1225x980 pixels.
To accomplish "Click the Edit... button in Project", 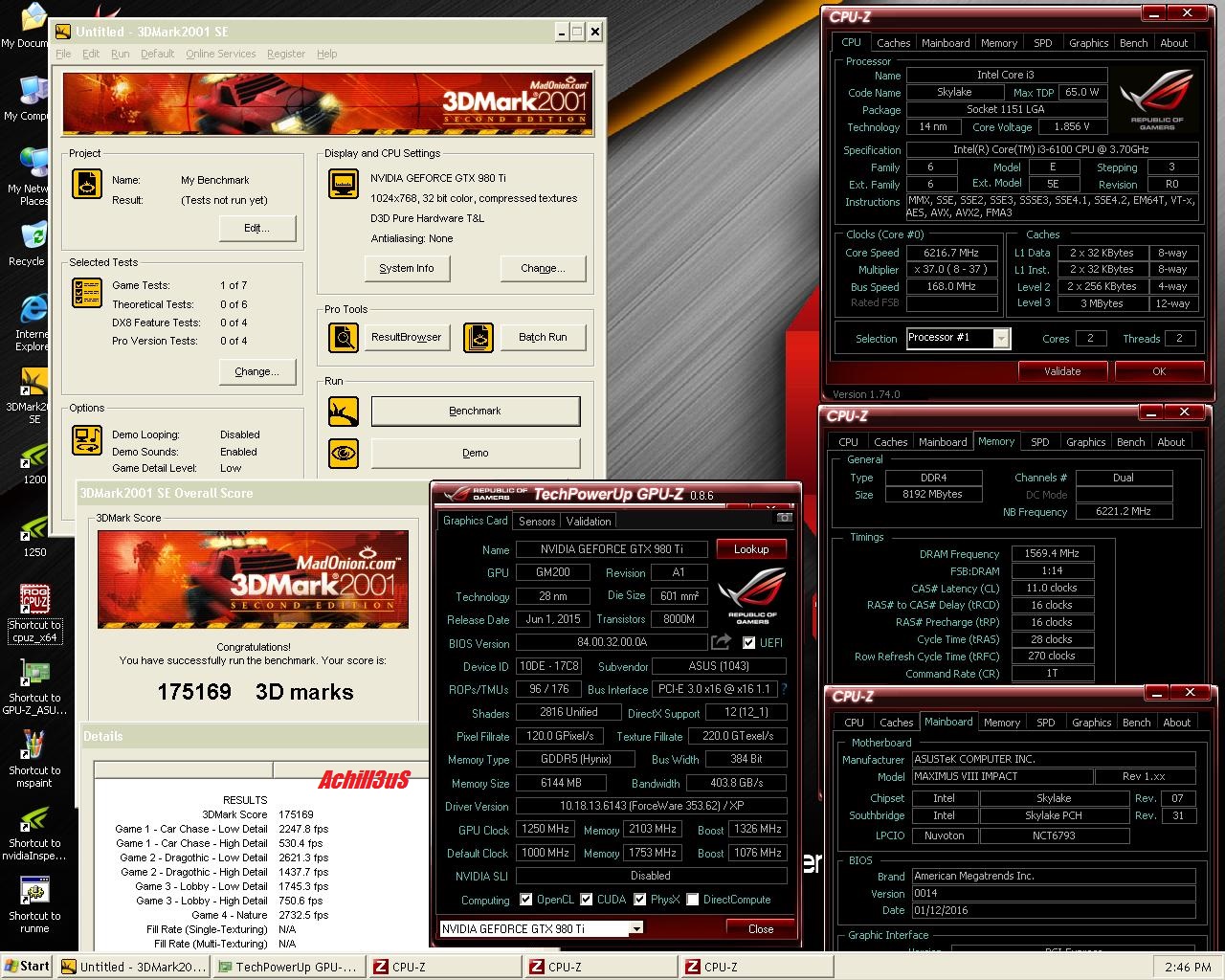I will 256,229.
